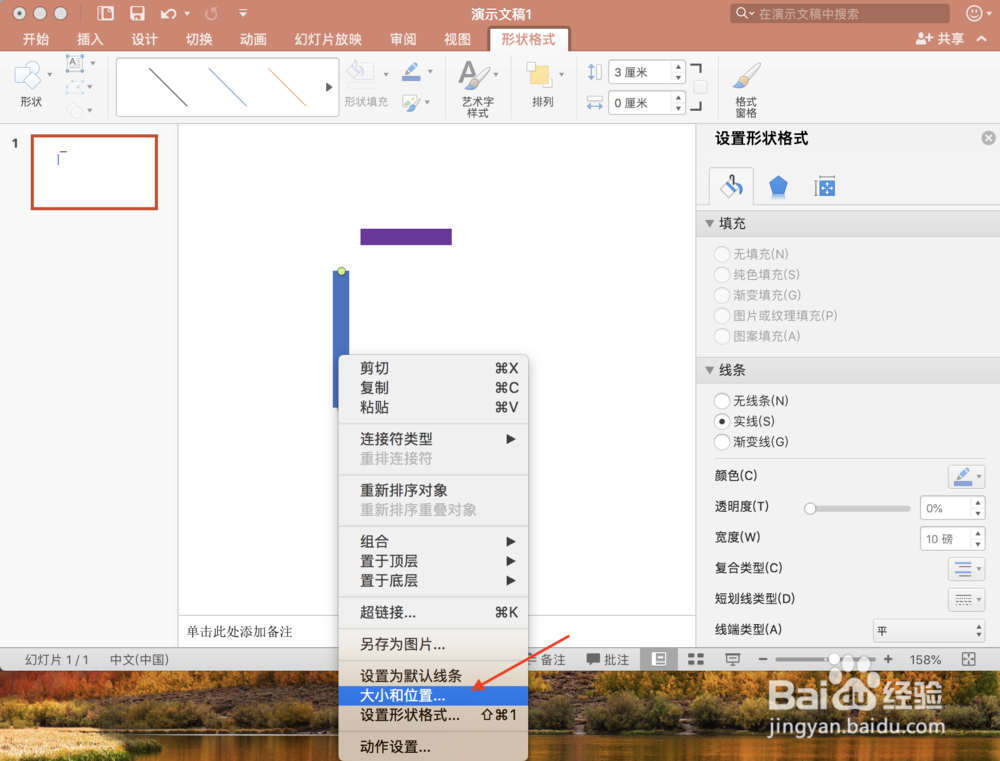
Task: Select Pattern fill (图案填充) radio button
Action: 721,336
